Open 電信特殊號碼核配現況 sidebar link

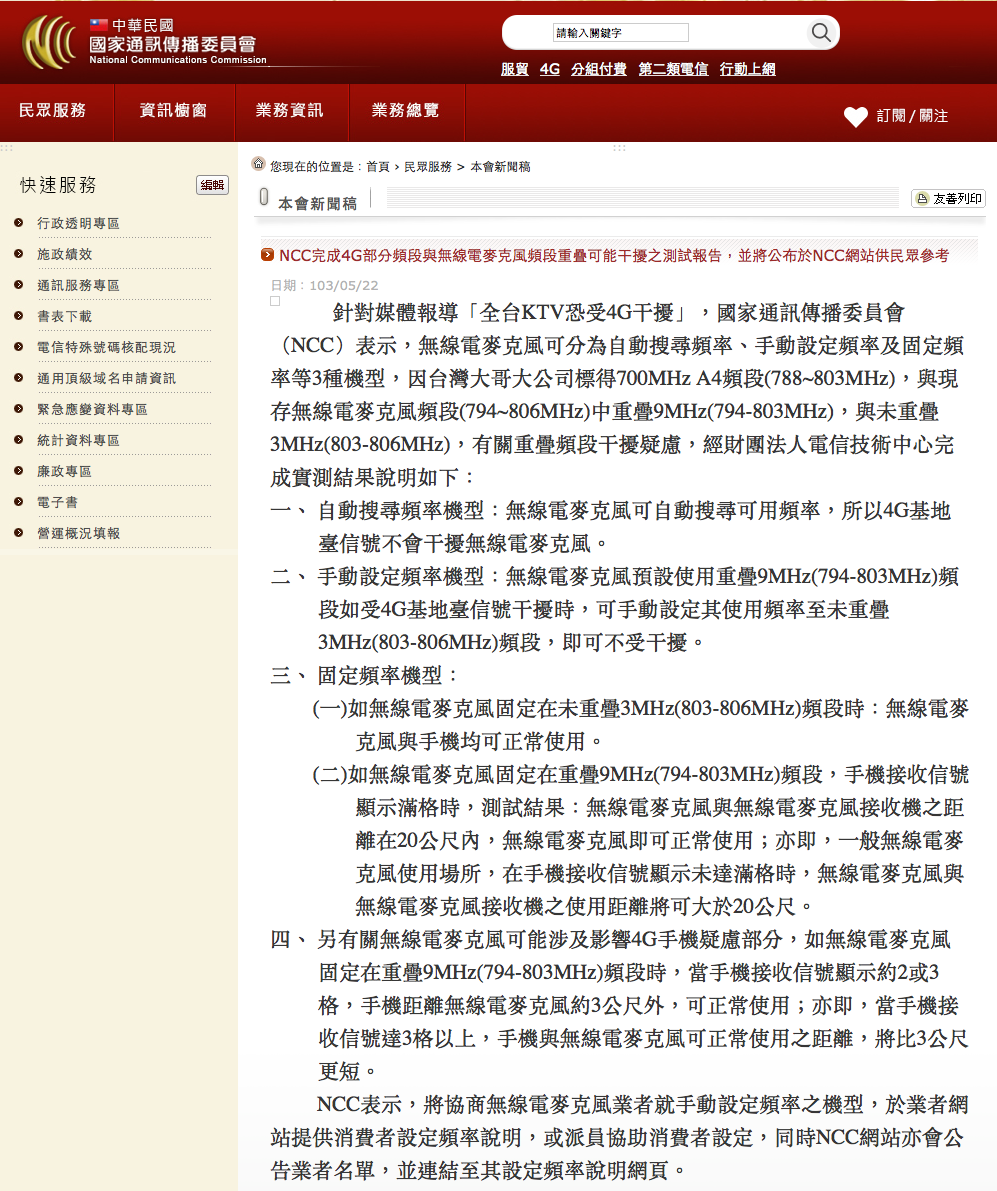[106, 348]
